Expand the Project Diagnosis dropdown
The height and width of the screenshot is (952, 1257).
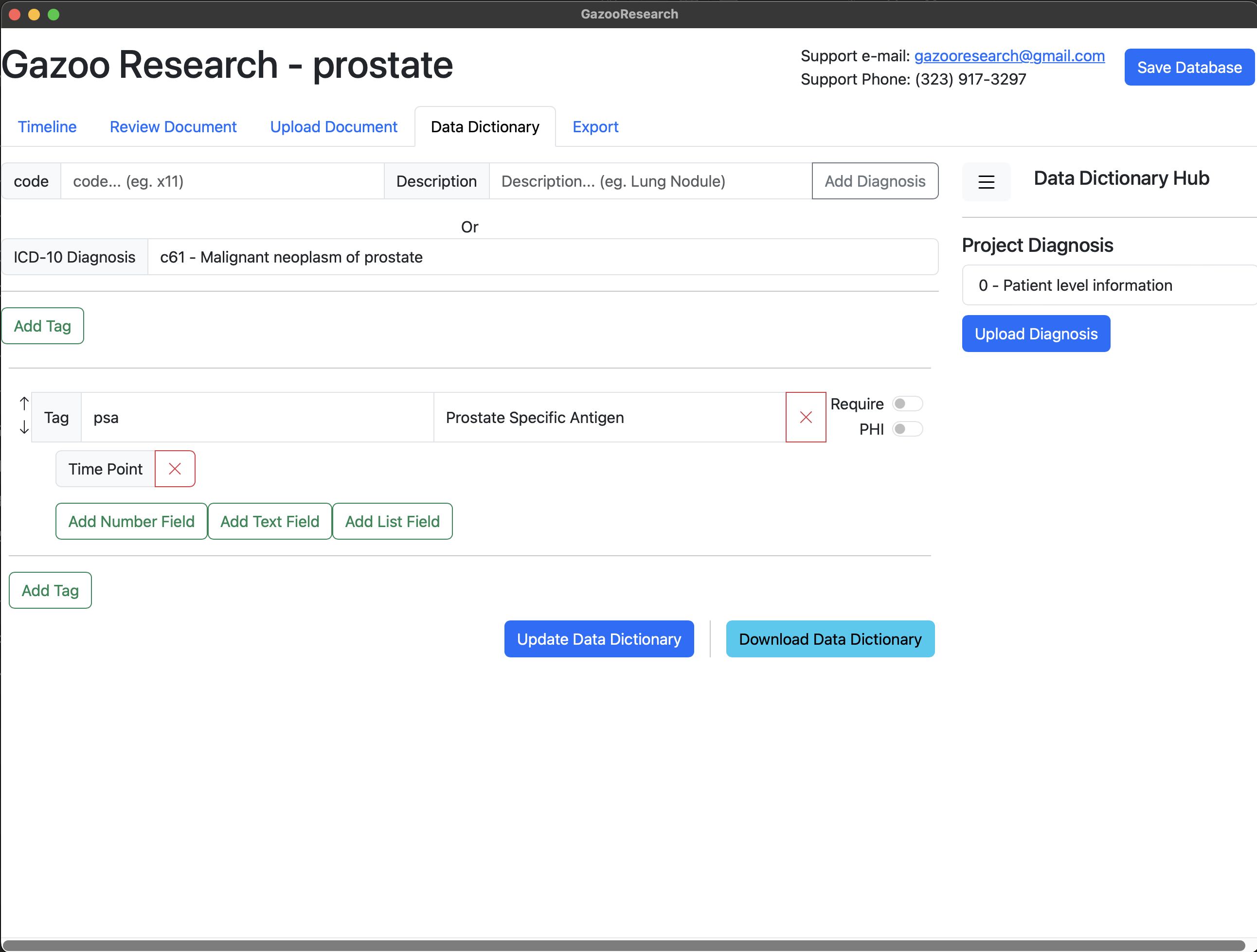pos(1108,285)
